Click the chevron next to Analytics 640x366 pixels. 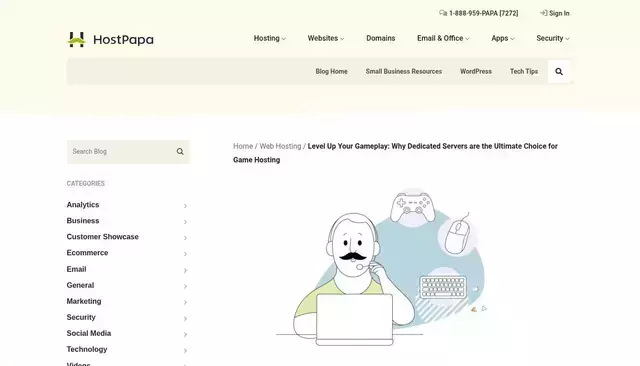185,206
